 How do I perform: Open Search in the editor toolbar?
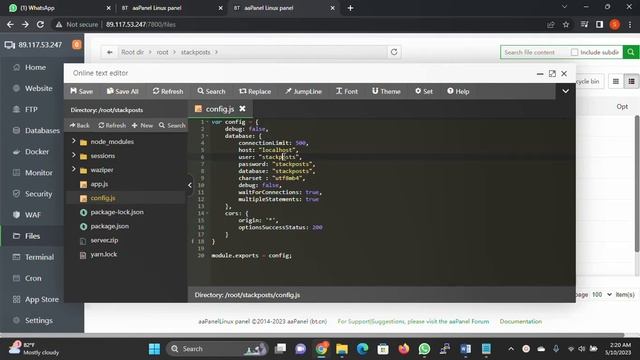tap(211, 91)
